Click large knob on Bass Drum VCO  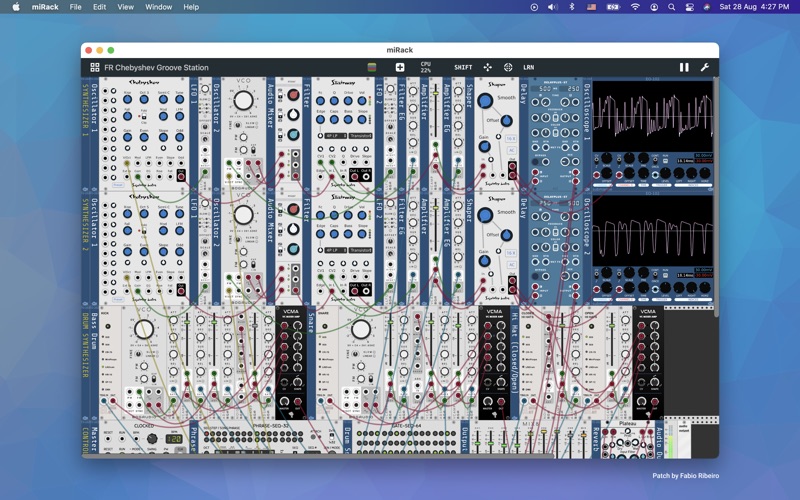tap(144, 330)
